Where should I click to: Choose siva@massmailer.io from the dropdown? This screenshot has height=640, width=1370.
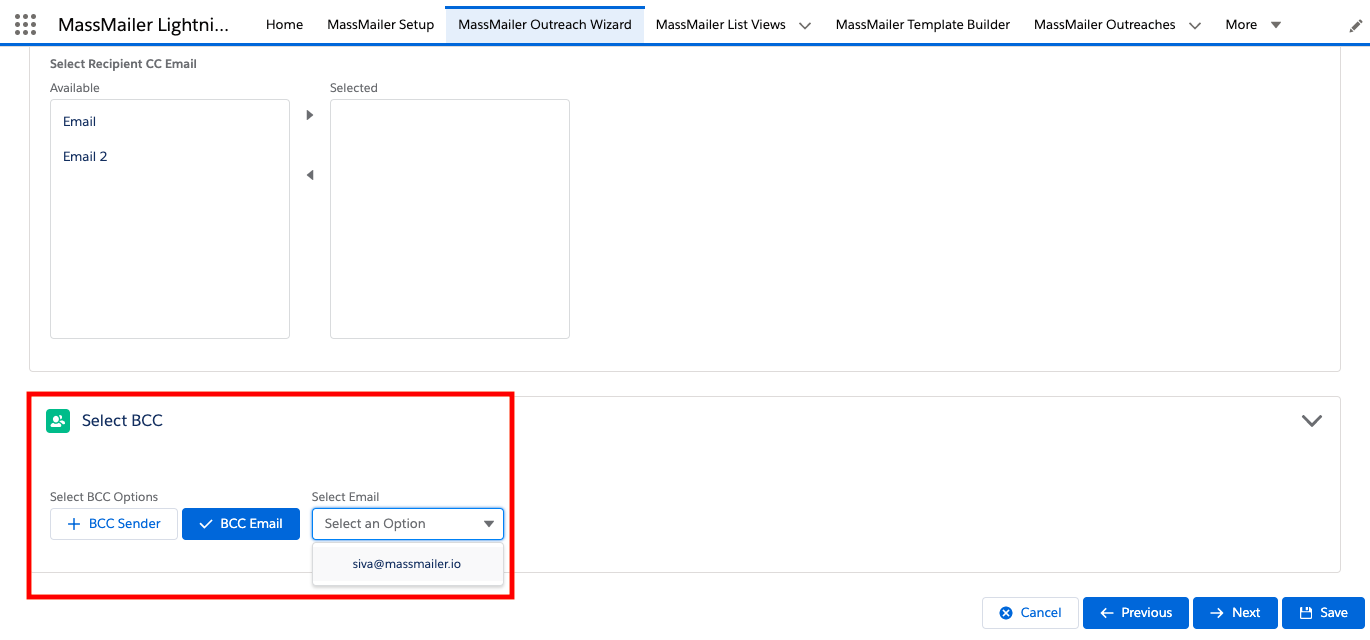(x=408, y=564)
